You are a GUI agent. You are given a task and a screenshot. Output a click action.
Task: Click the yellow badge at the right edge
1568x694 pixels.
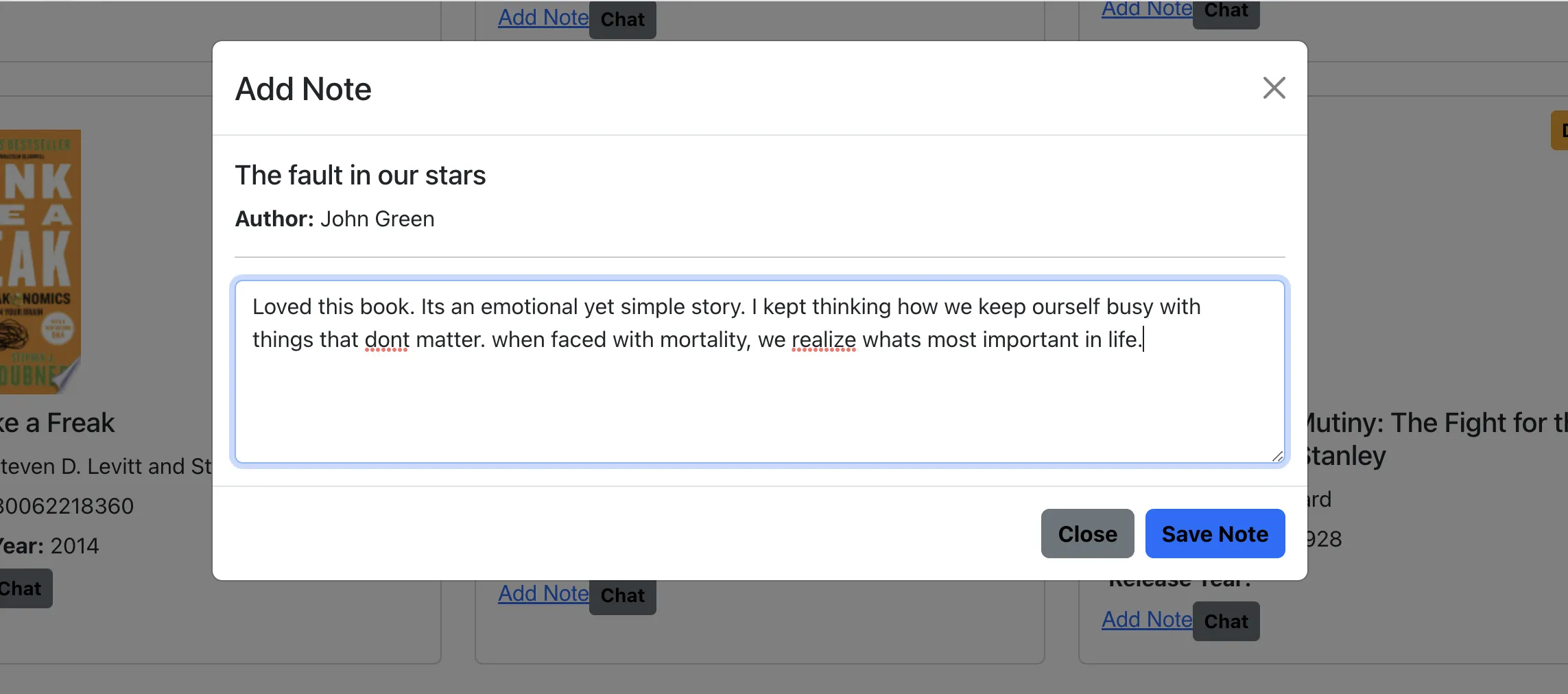pyautogui.click(x=1560, y=130)
